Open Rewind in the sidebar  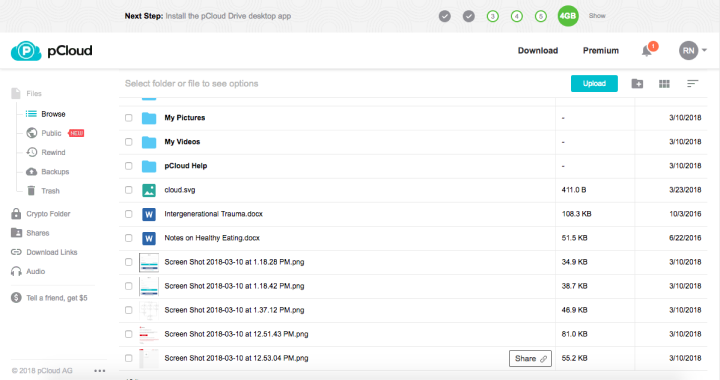click(x=53, y=152)
